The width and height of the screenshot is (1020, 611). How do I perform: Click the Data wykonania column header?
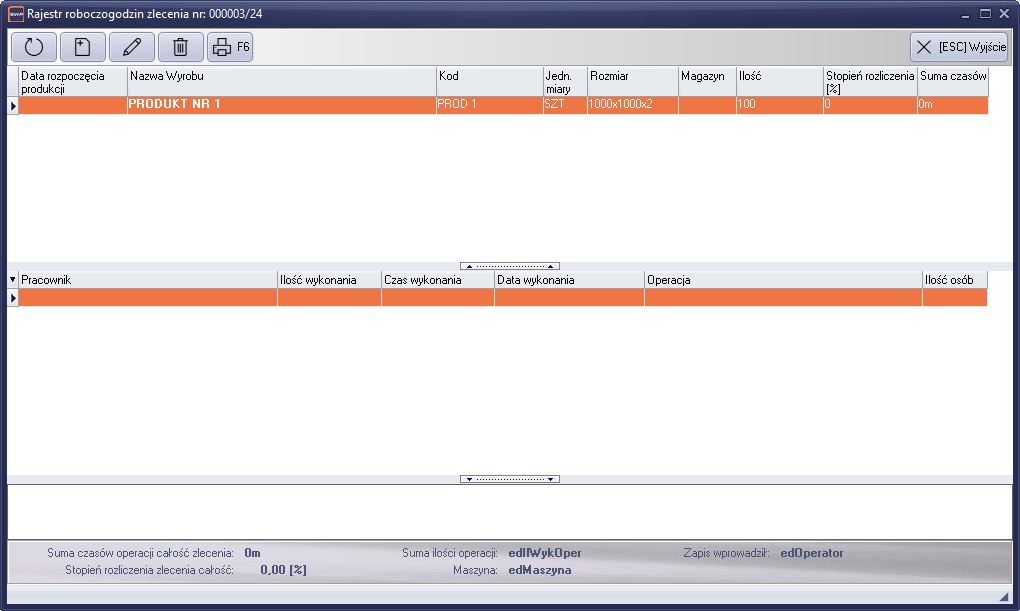tap(569, 280)
